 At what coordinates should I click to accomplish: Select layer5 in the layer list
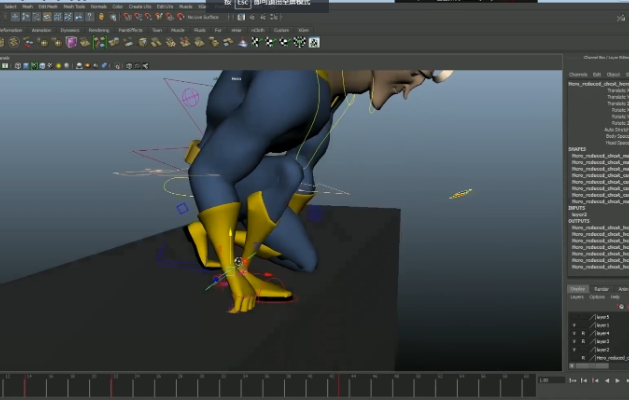coord(603,317)
